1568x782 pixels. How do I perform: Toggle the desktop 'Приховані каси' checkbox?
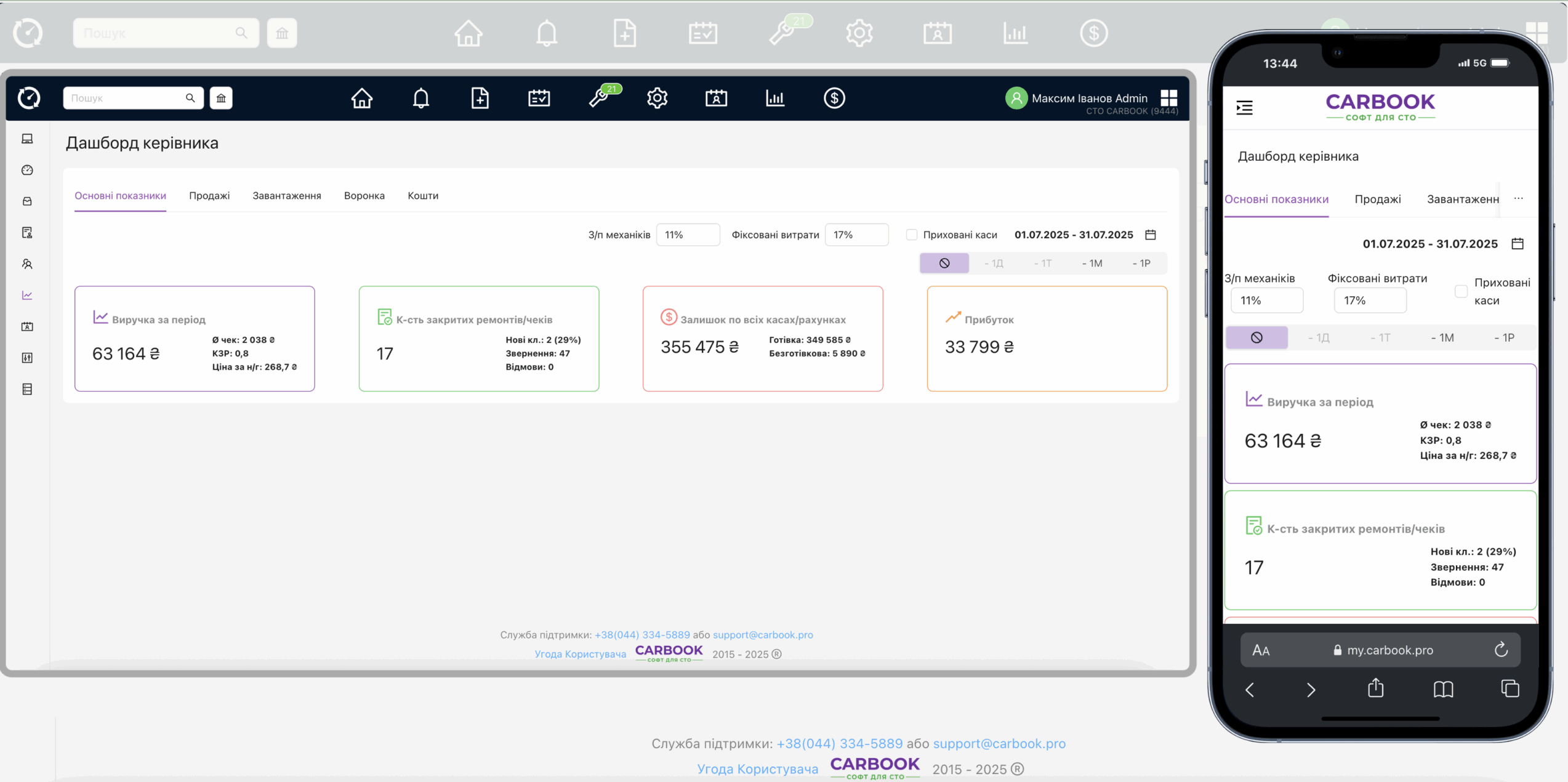point(911,235)
